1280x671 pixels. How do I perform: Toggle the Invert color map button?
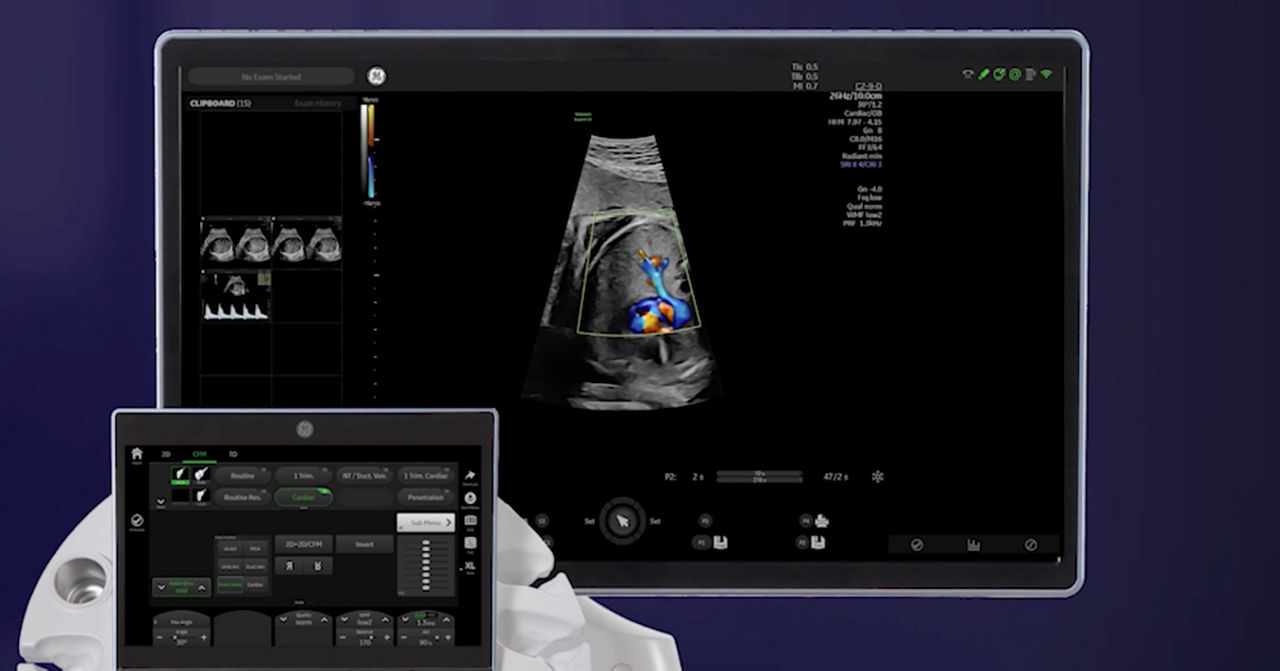[x=364, y=544]
